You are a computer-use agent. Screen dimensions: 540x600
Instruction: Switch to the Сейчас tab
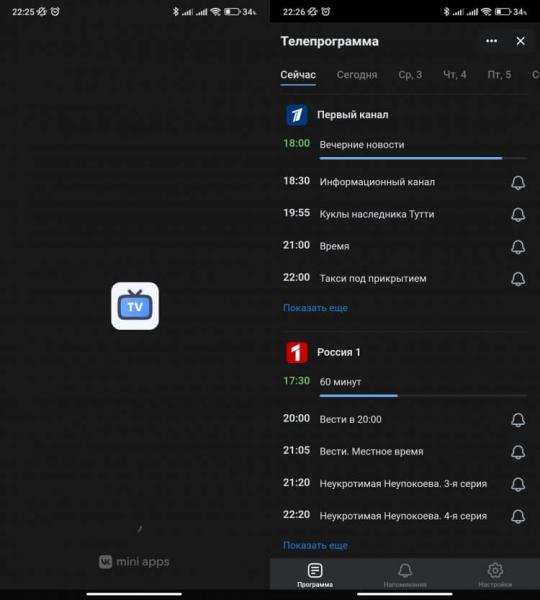(x=298, y=75)
